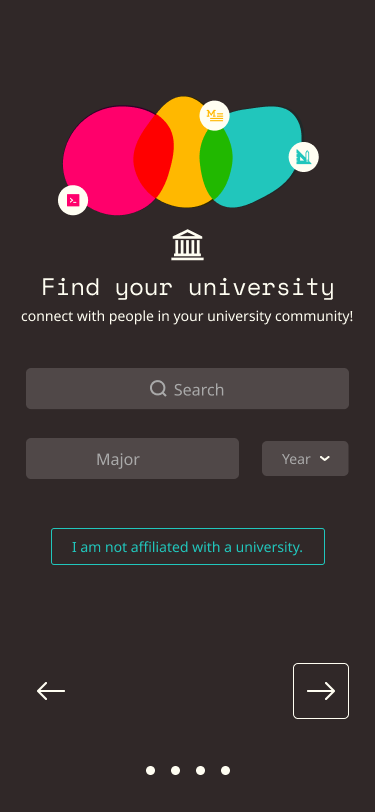Screen dimensions: 375x812
Task: Click the Medium article icon badge
Action: [214, 115]
